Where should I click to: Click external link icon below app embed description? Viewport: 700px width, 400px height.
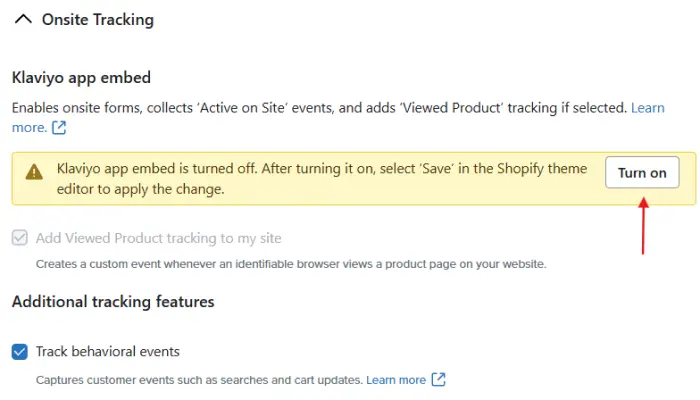click(x=59, y=128)
